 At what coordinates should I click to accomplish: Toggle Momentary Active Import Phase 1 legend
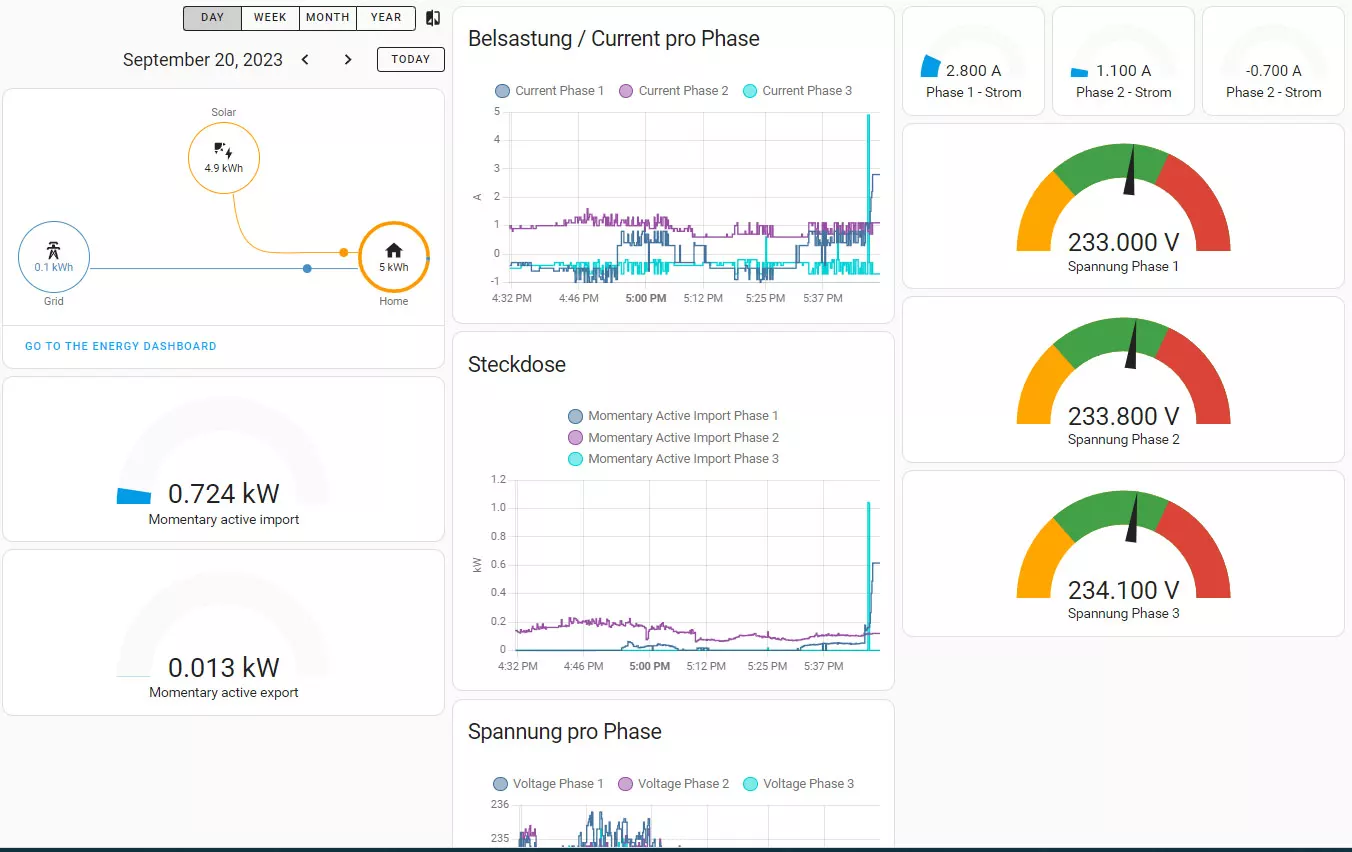click(x=673, y=416)
